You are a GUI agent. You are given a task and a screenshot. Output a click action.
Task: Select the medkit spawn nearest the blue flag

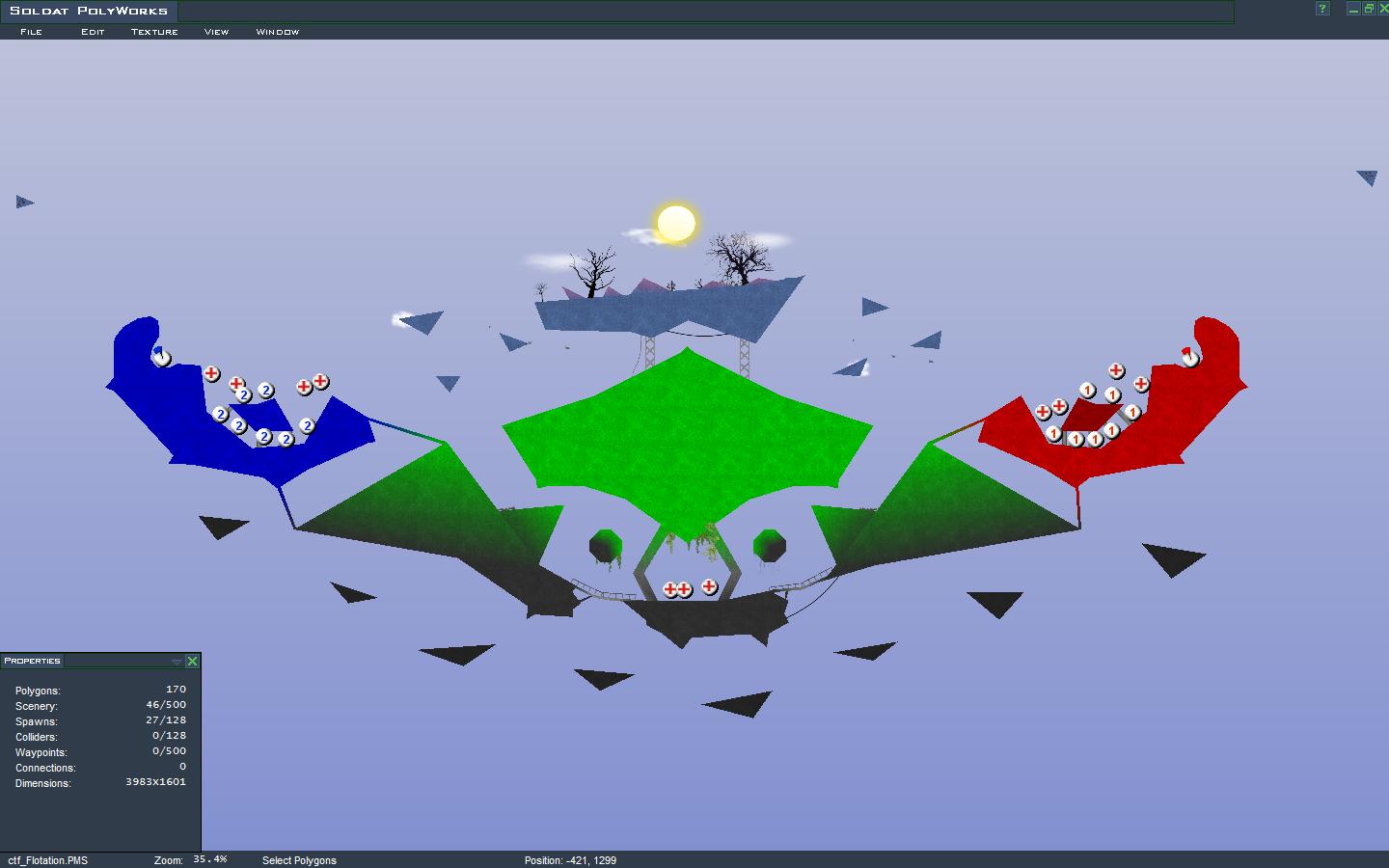(211, 373)
